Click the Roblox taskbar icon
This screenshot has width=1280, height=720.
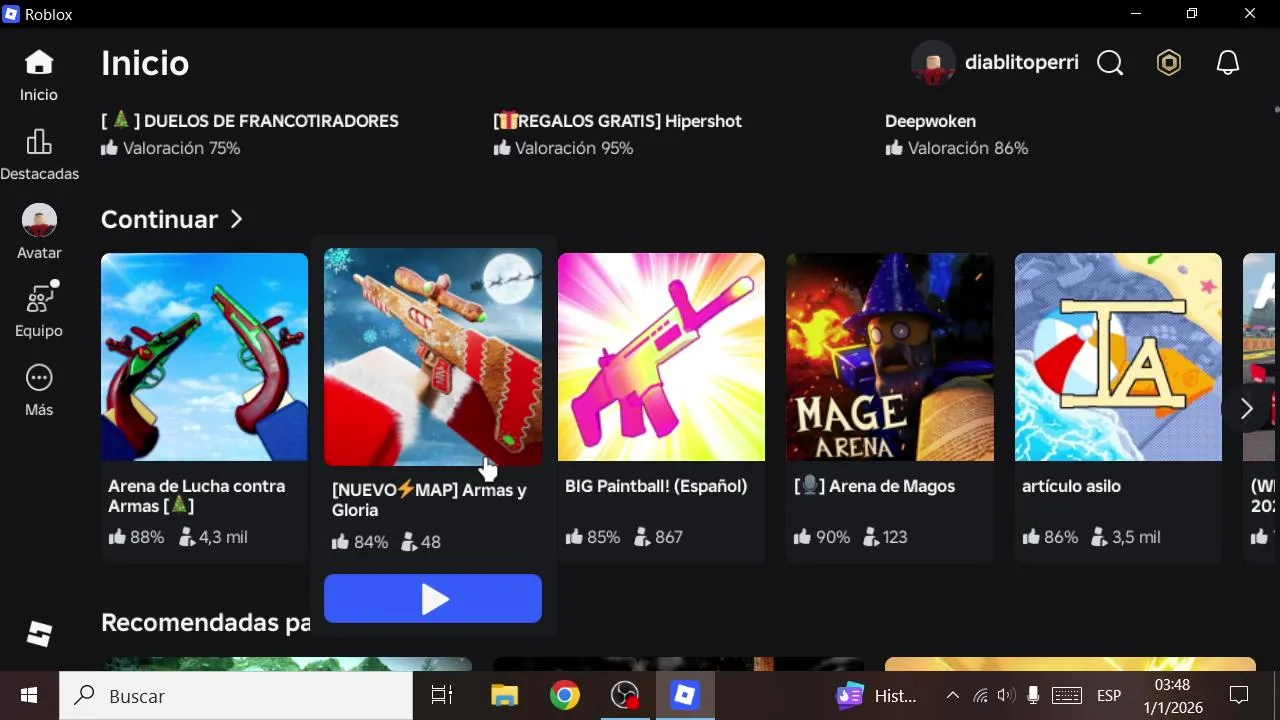[685, 696]
